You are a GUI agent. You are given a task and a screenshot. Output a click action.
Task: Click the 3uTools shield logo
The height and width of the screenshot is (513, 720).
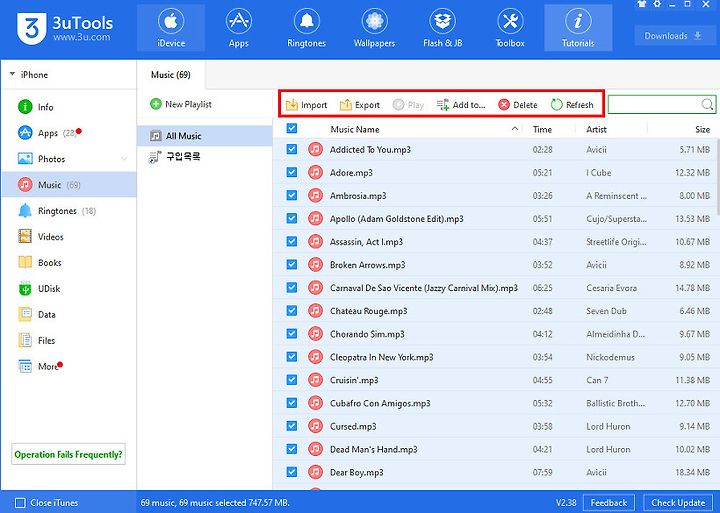click(31, 28)
